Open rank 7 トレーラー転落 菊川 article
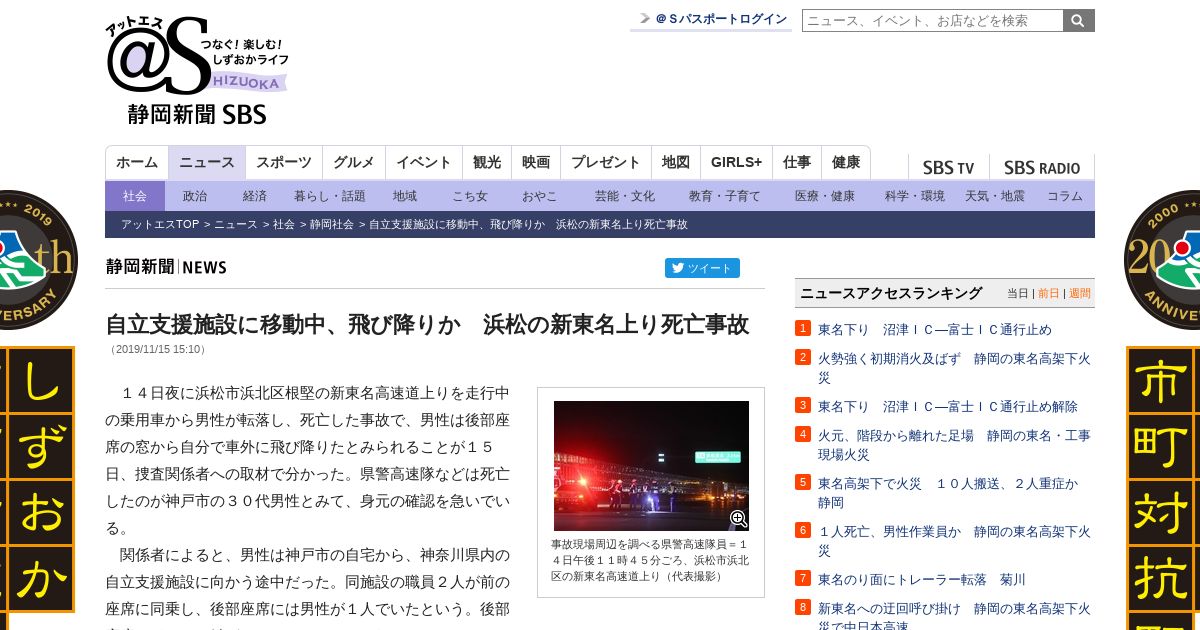The image size is (1200, 630). (922, 579)
